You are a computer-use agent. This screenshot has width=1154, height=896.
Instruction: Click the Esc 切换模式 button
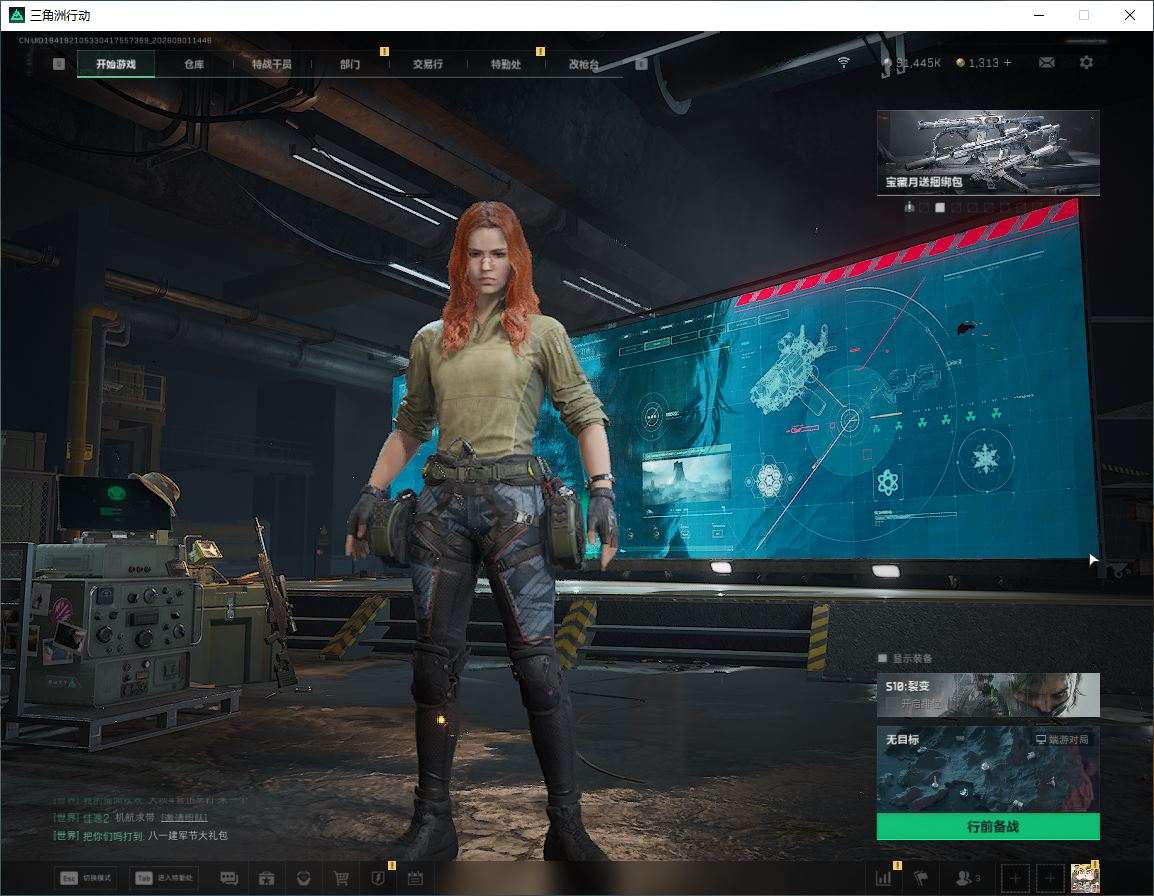coord(87,878)
